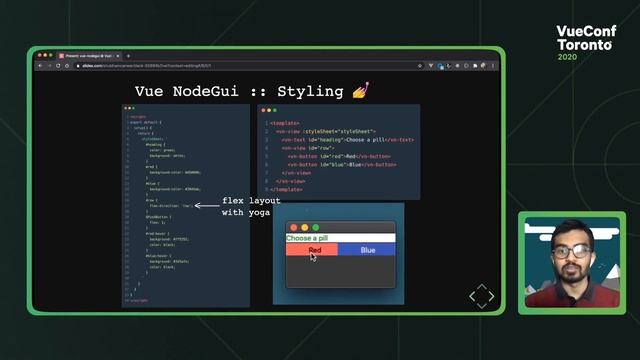Click the Blue button in the demo window
Image resolution: width=640 pixels, height=360 pixels.
(367, 250)
